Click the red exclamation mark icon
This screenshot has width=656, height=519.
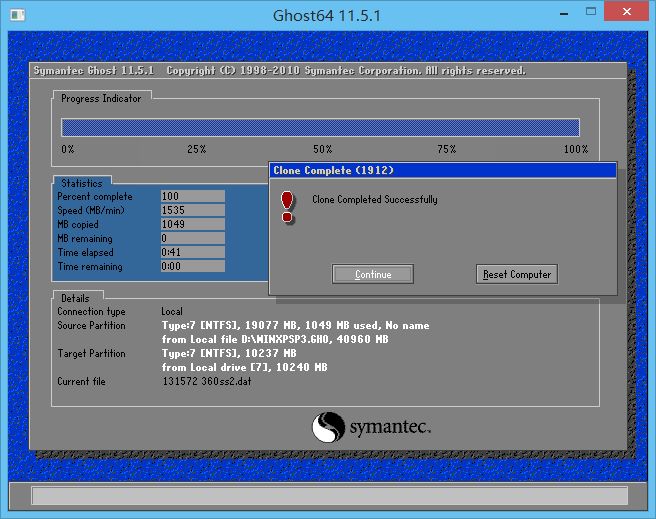pyautogui.click(x=288, y=205)
